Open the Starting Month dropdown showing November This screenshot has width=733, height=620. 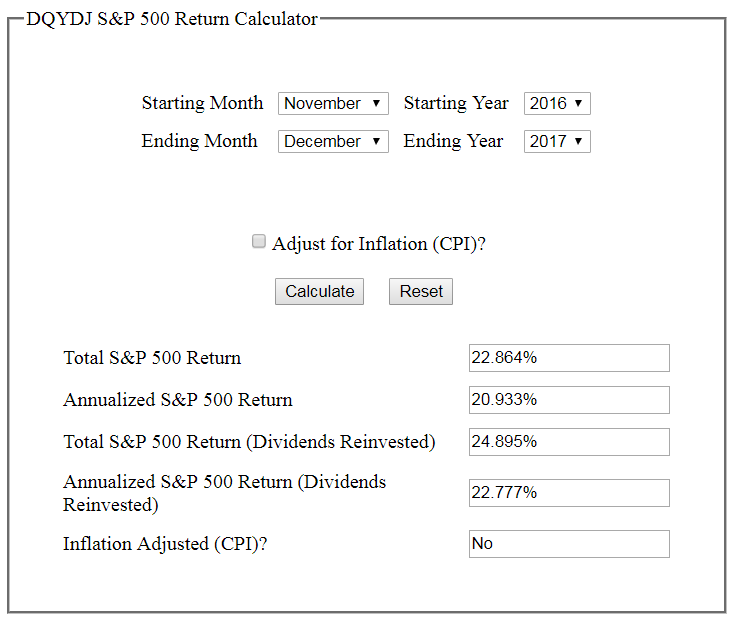[333, 103]
